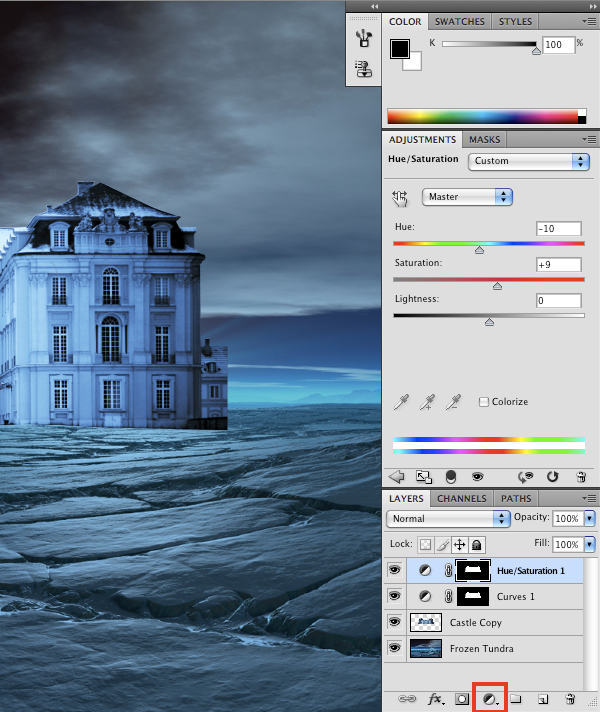
Task: Open the Adjustments panel options menu
Action: 589,139
